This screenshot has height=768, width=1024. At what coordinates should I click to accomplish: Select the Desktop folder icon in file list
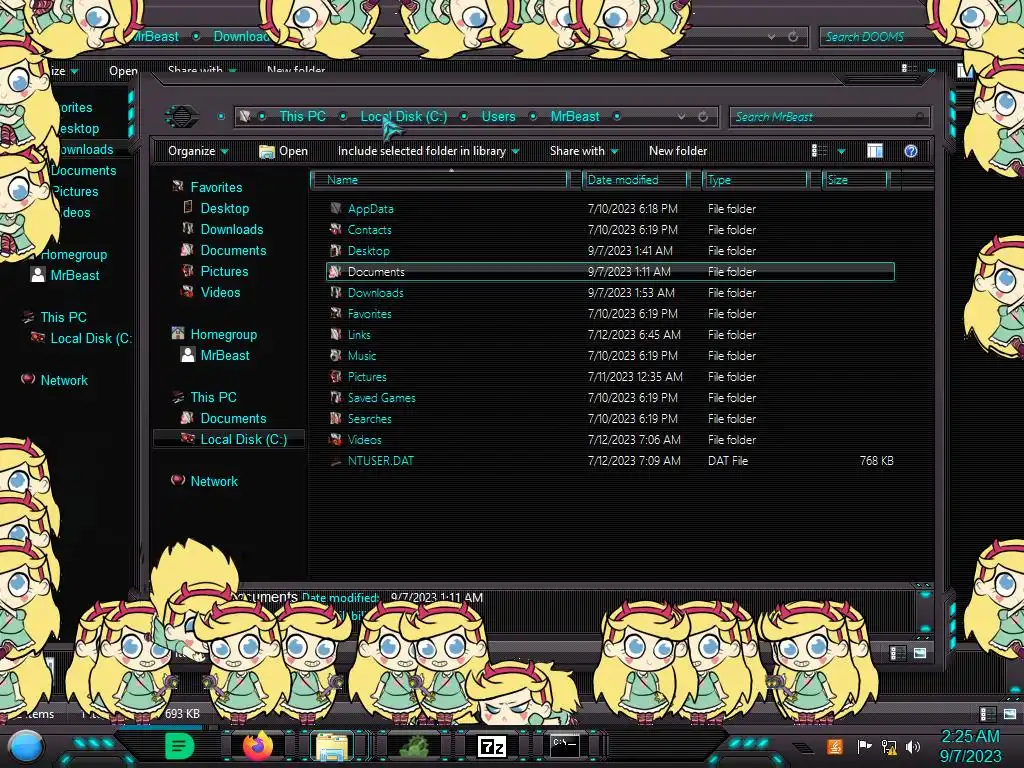pos(336,250)
